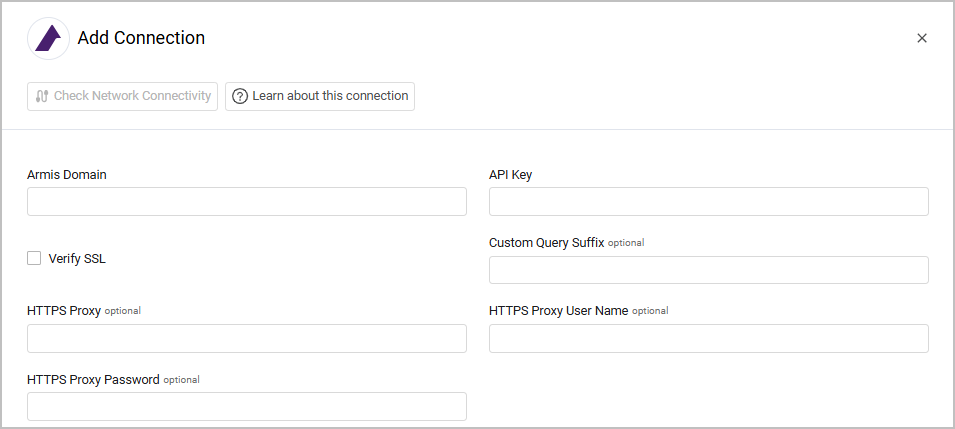Focus the HTTPS Proxy User Name field
The image size is (955, 429).
pos(708,338)
